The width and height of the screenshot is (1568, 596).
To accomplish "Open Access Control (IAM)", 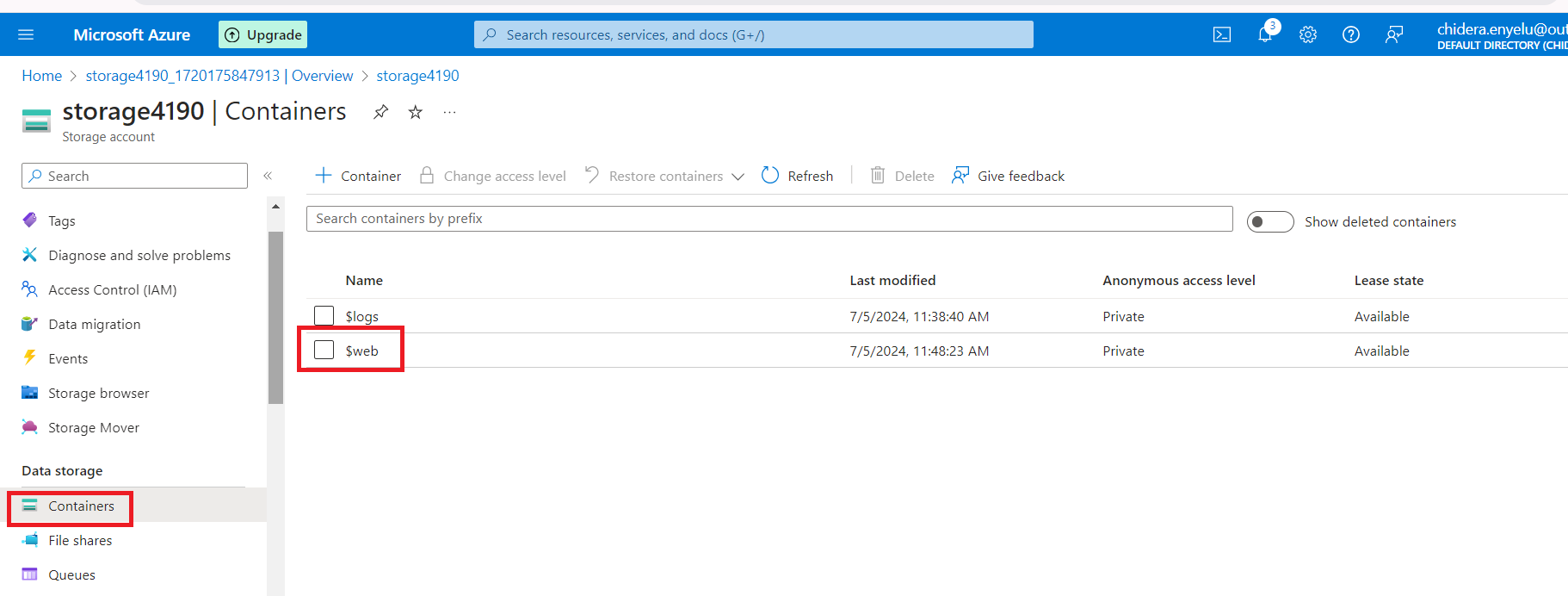I will (x=113, y=289).
